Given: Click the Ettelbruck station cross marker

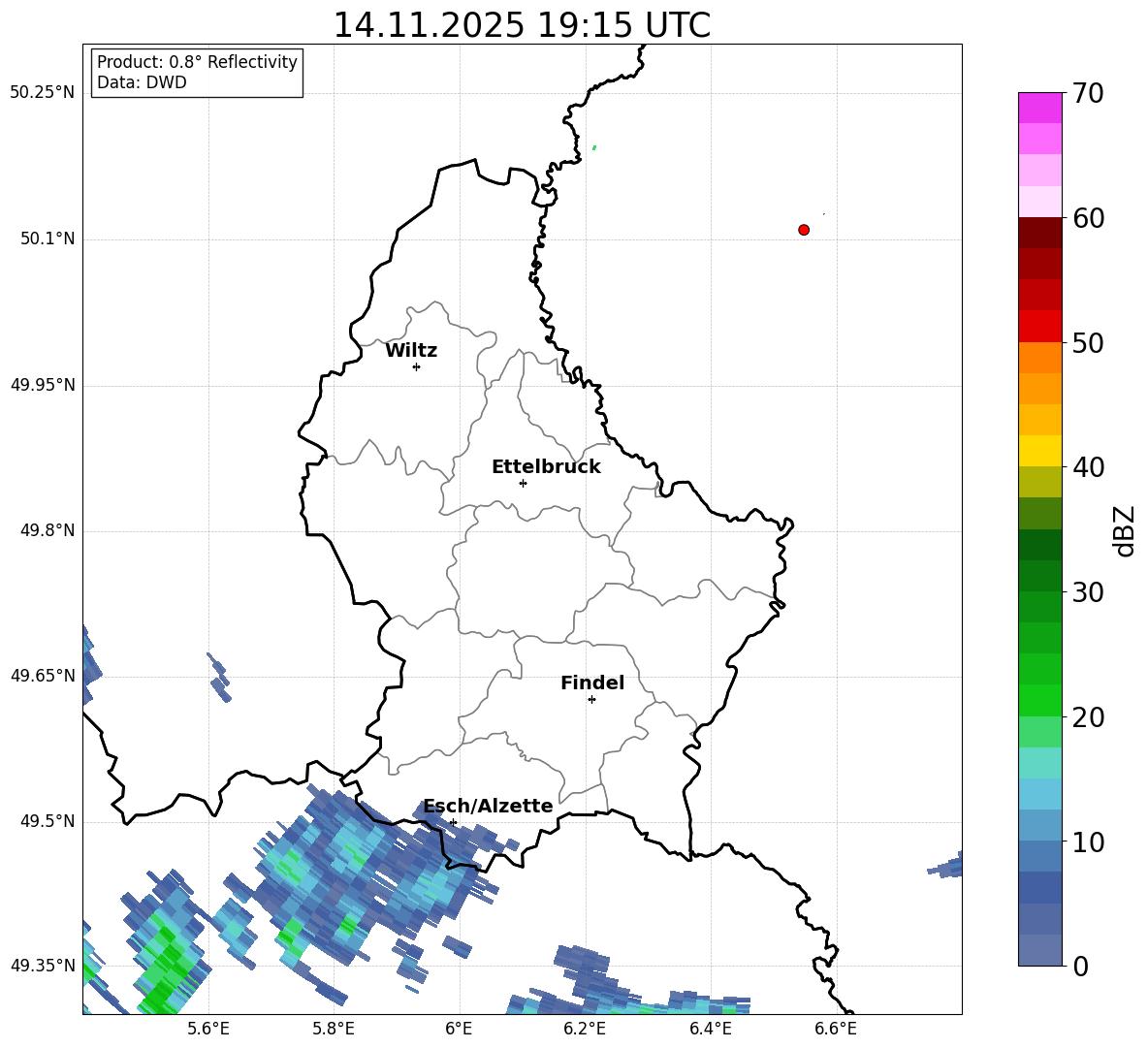Looking at the screenshot, I should click(x=523, y=483).
